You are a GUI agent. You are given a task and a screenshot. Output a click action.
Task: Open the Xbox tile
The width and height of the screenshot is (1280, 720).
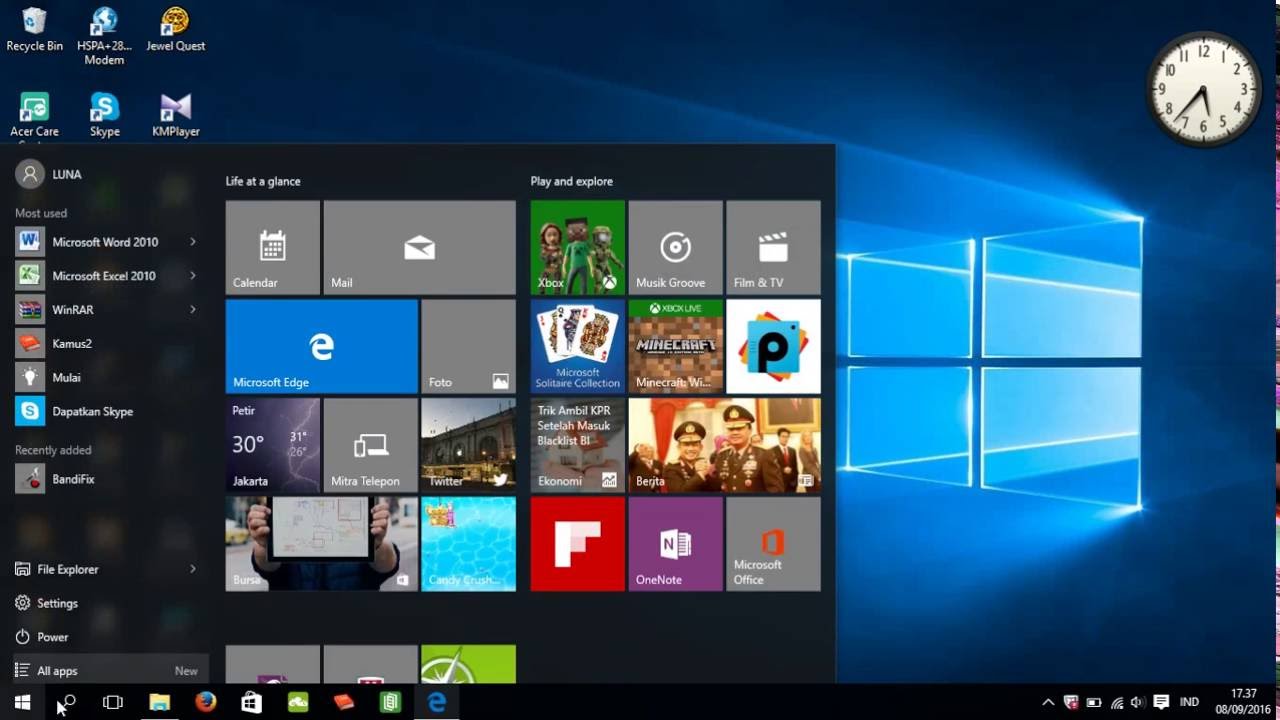[x=578, y=248]
